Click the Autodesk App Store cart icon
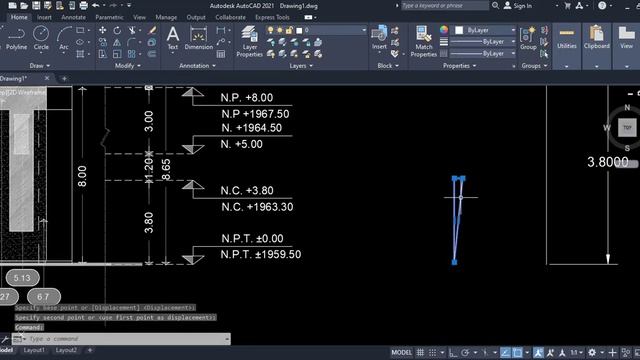 point(567,6)
